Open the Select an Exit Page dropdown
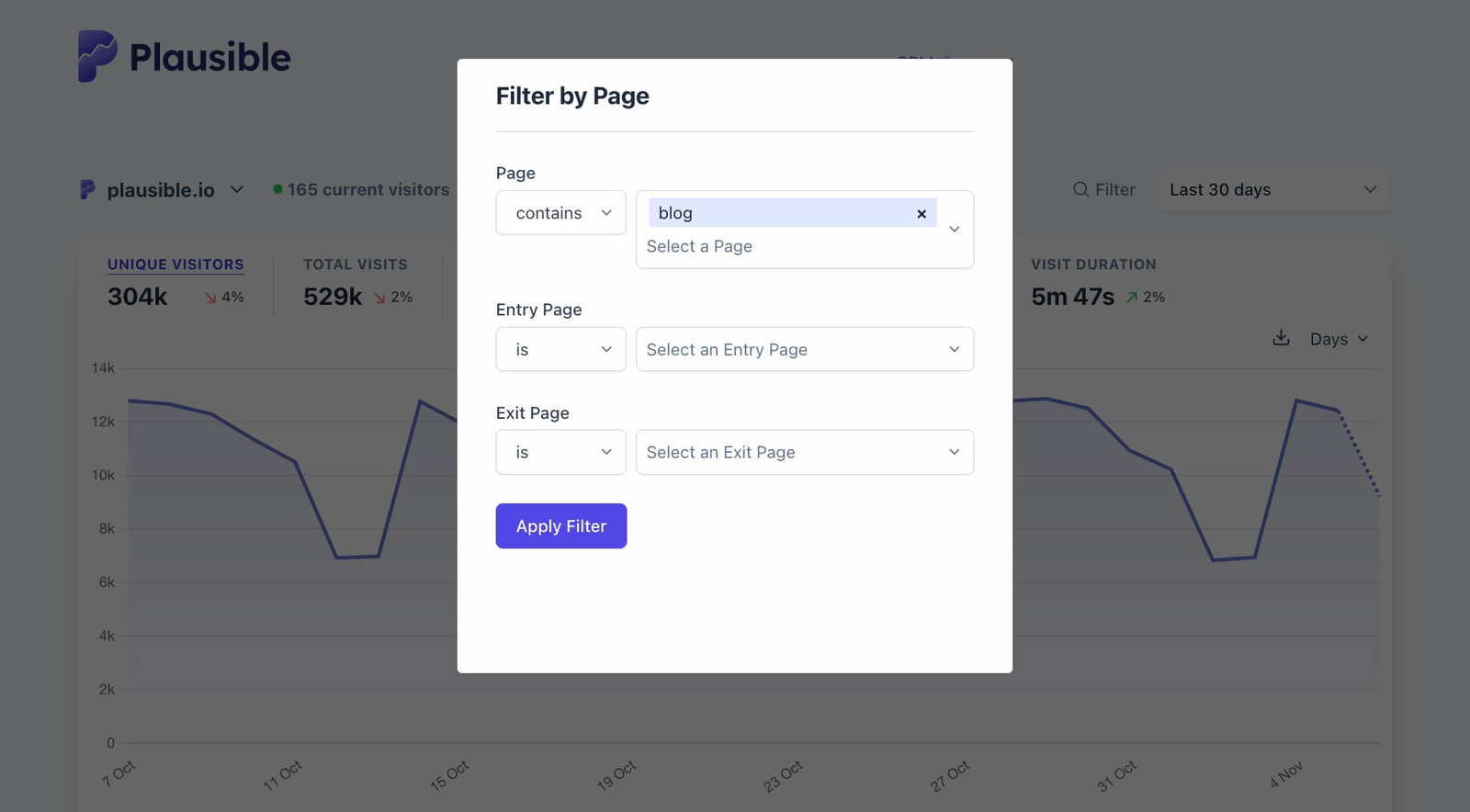This screenshot has width=1470, height=812. pyautogui.click(x=804, y=452)
